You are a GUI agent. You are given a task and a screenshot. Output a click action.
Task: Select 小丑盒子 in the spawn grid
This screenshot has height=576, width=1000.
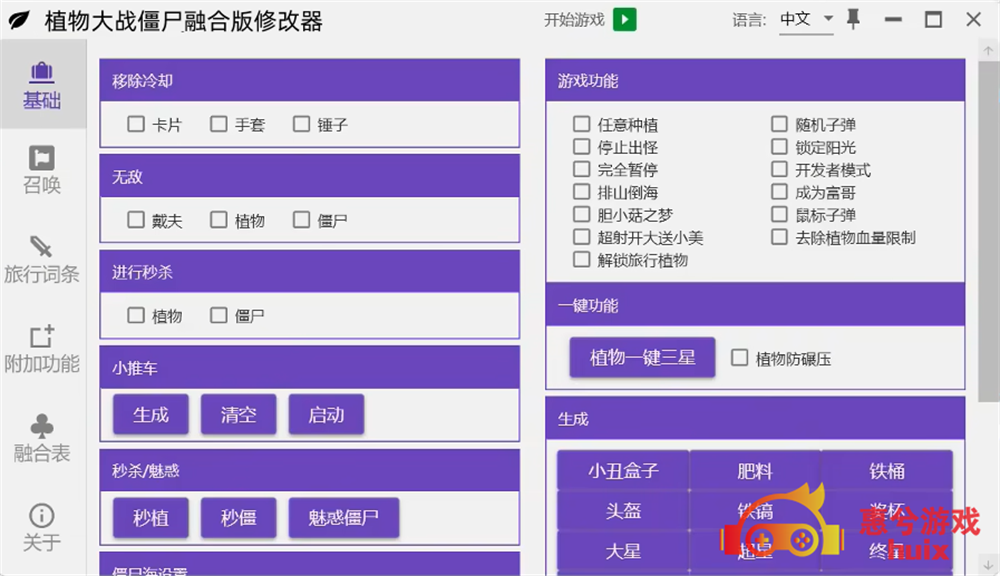tap(623, 470)
